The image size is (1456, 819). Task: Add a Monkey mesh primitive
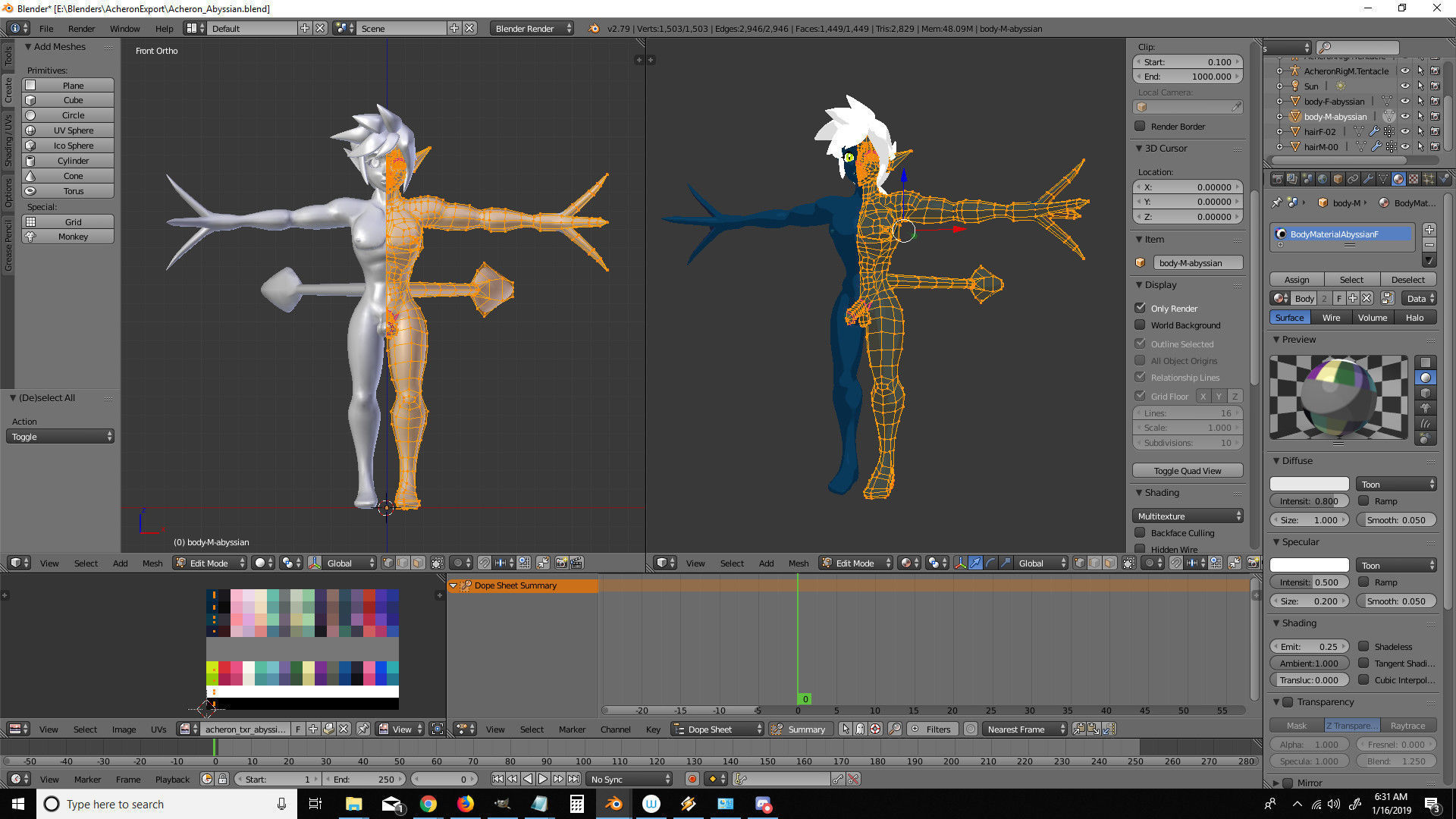[68, 237]
